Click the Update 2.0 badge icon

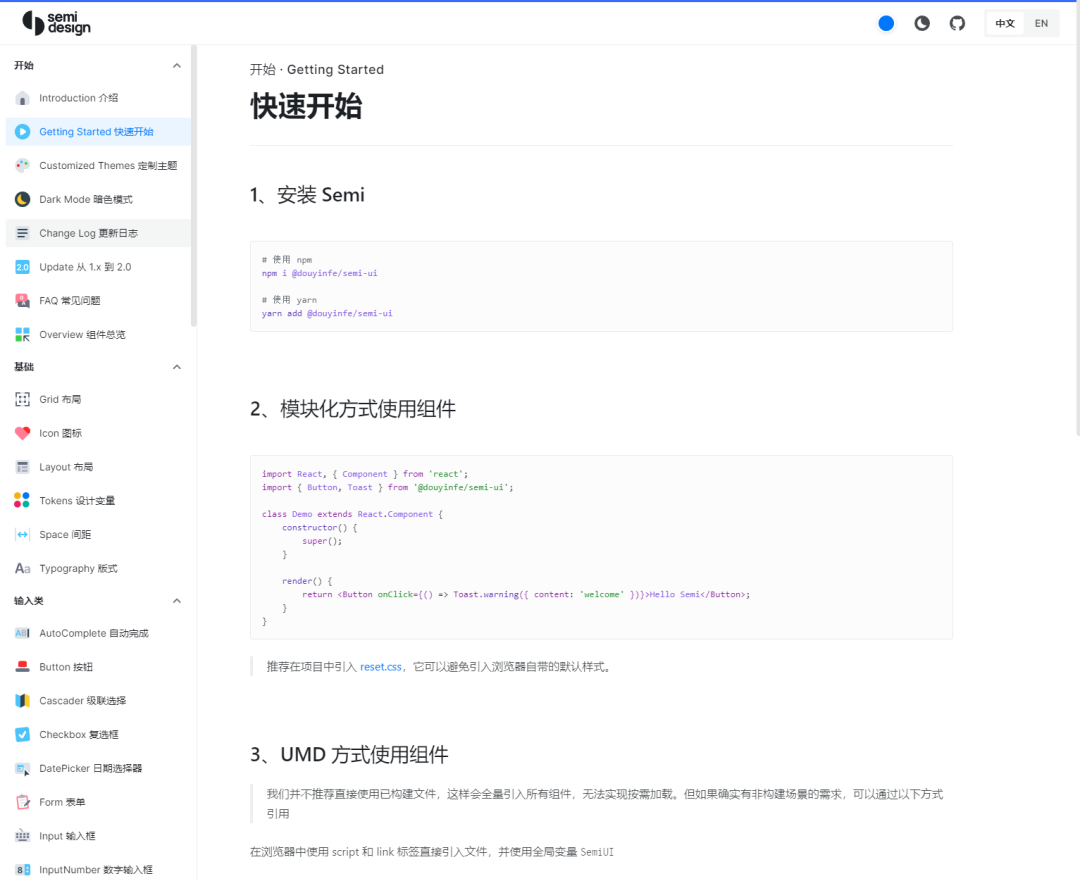click(x=23, y=267)
